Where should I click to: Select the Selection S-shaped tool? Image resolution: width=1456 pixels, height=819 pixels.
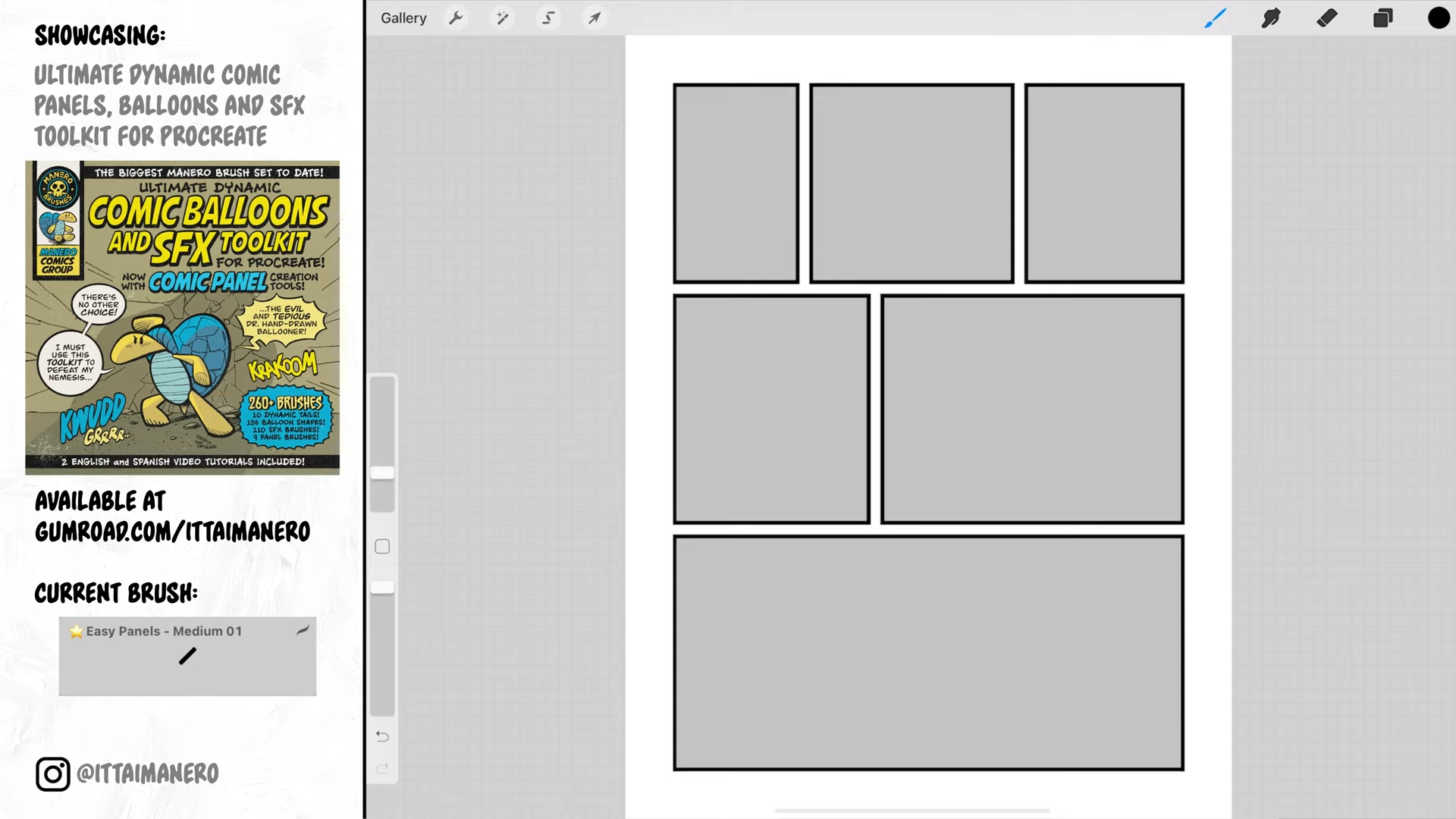pos(548,17)
